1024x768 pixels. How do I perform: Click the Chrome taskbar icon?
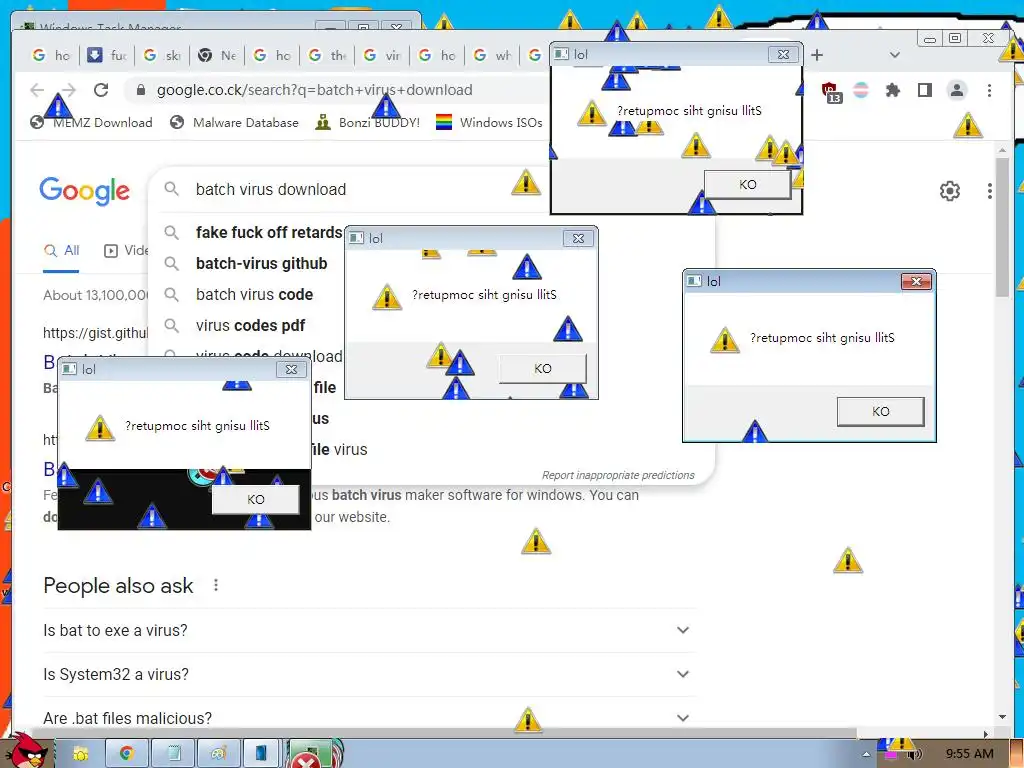click(x=127, y=754)
